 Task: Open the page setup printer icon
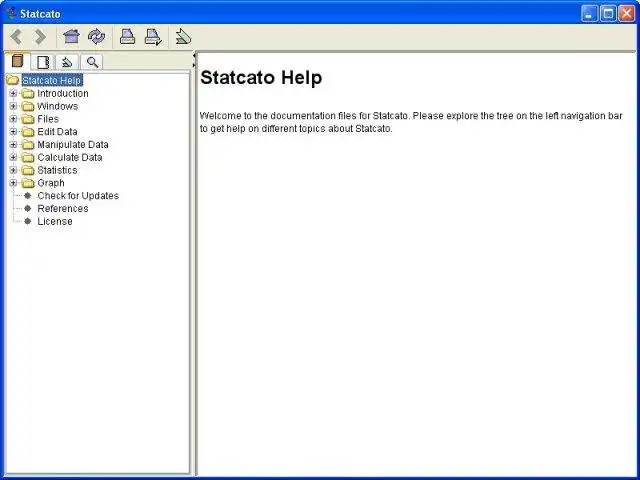click(x=153, y=37)
